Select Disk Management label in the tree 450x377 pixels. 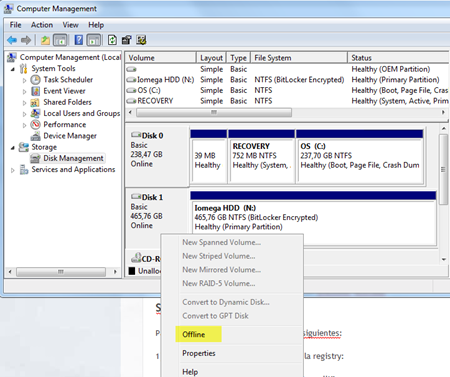73,158
